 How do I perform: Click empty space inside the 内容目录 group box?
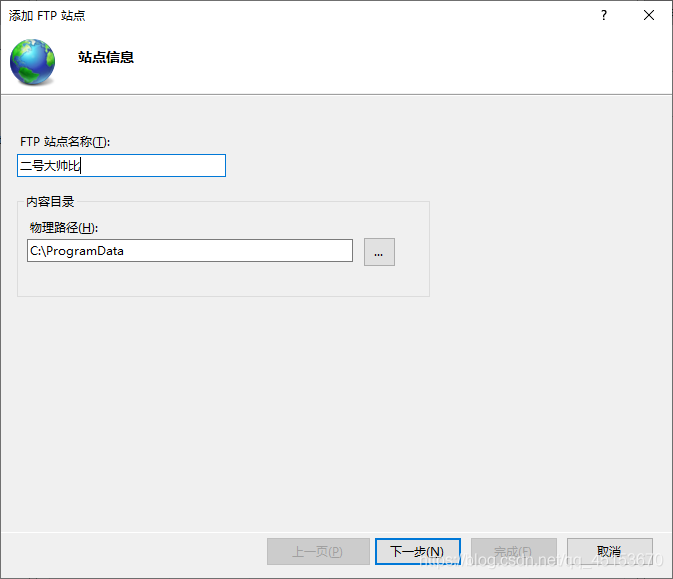coord(223,279)
